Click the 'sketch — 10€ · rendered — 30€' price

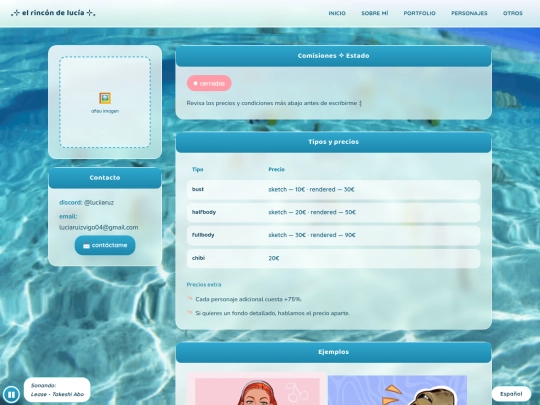pos(311,189)
